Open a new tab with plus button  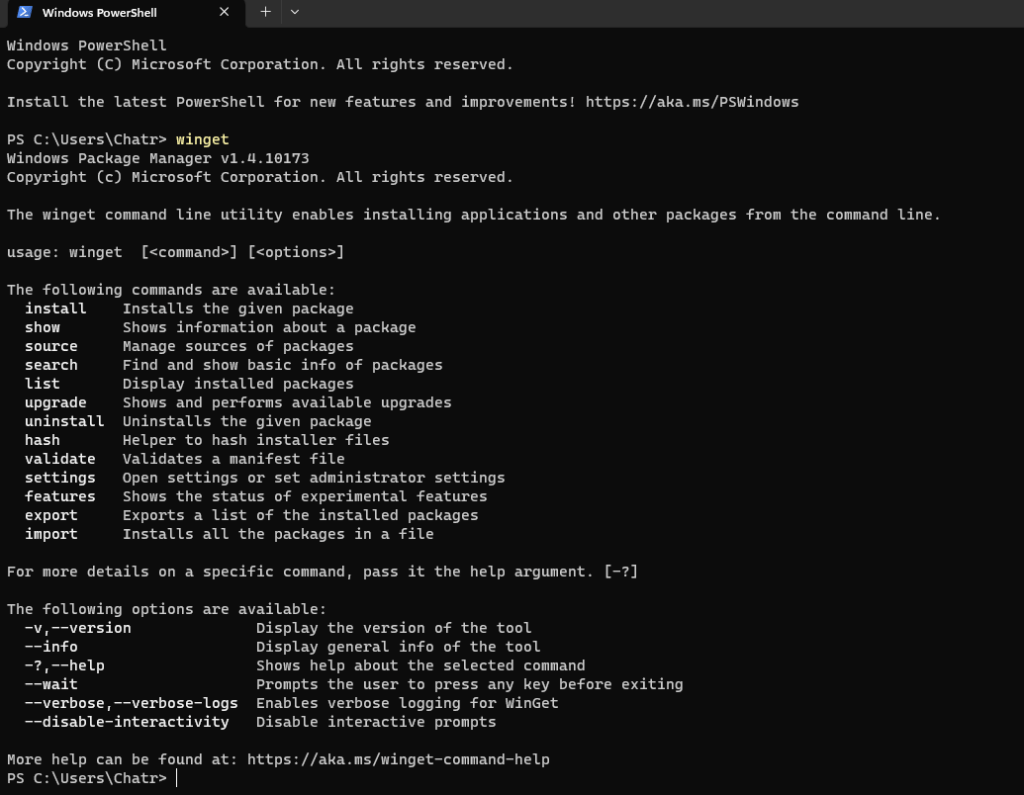pos(265,12)
